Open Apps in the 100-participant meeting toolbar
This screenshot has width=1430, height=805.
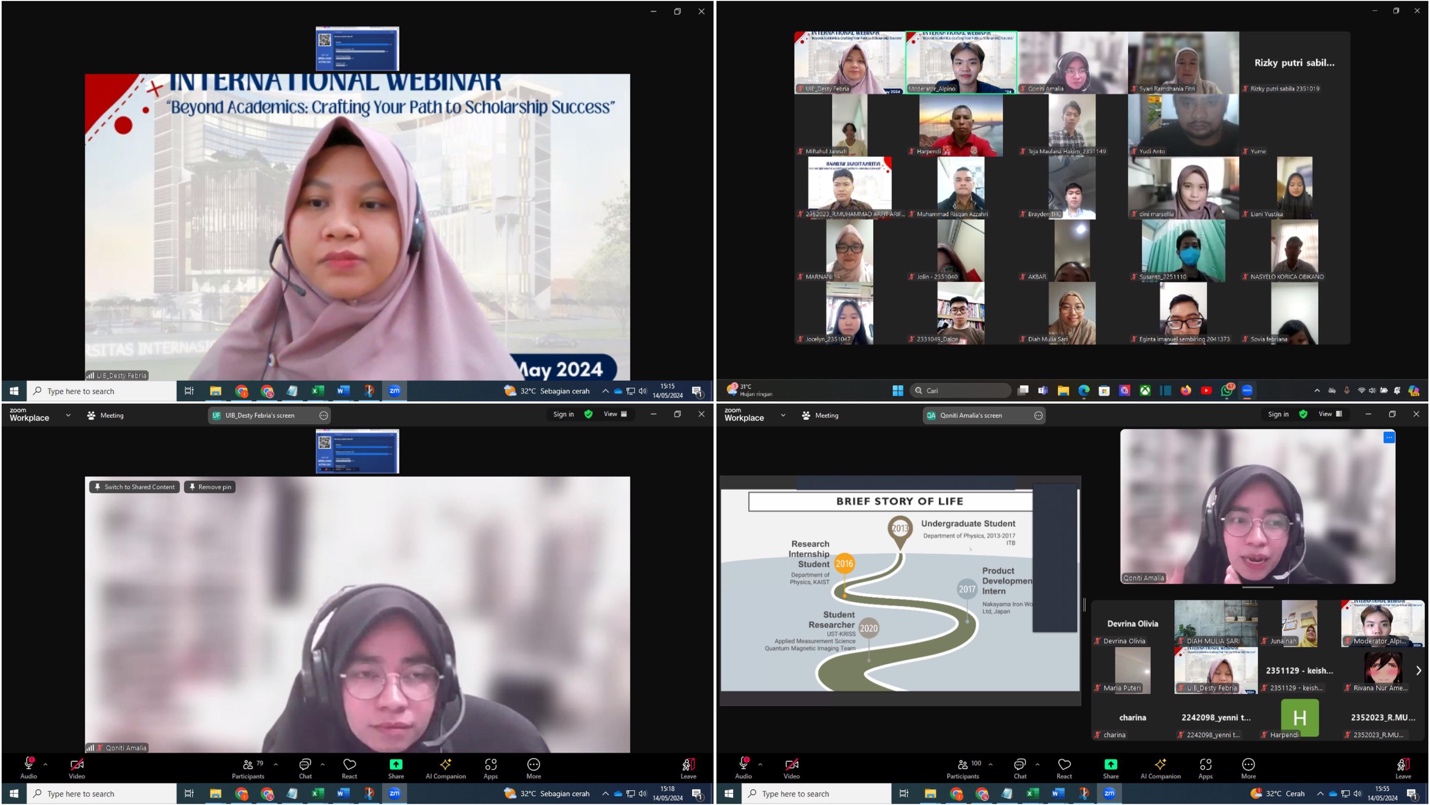[x=1205, y=767]
